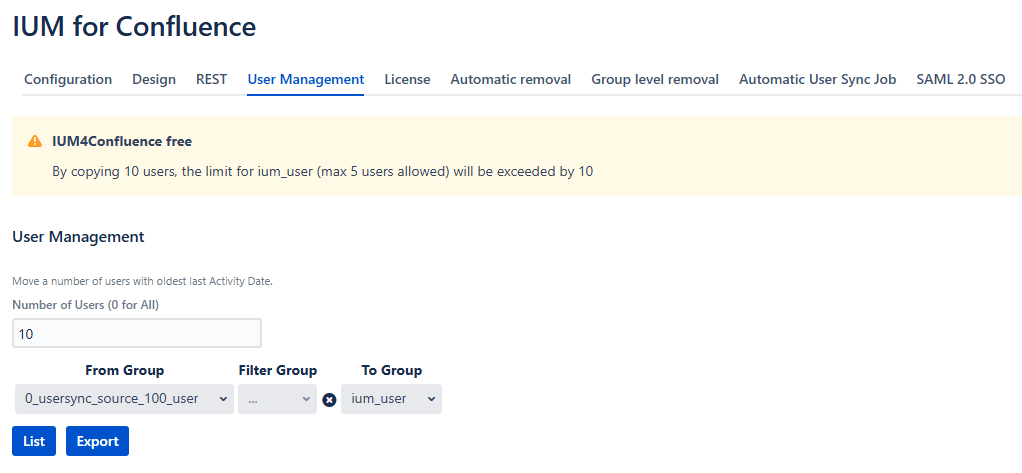Image resolution: width=1022 pixels, height=473 pixels.
Task: Open the SAML 2.0 SSO tab
Action: click(960, 79)
